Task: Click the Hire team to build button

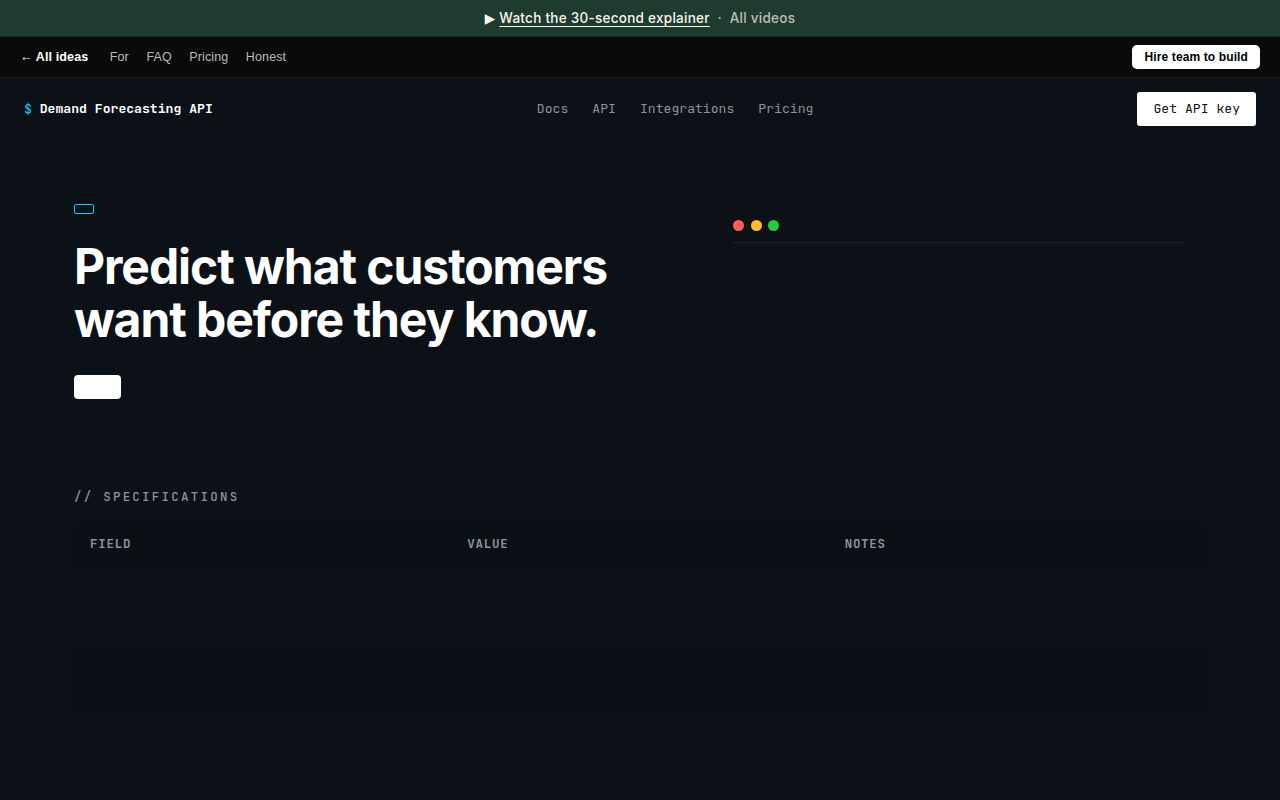Action: (x=1196, y=57)
